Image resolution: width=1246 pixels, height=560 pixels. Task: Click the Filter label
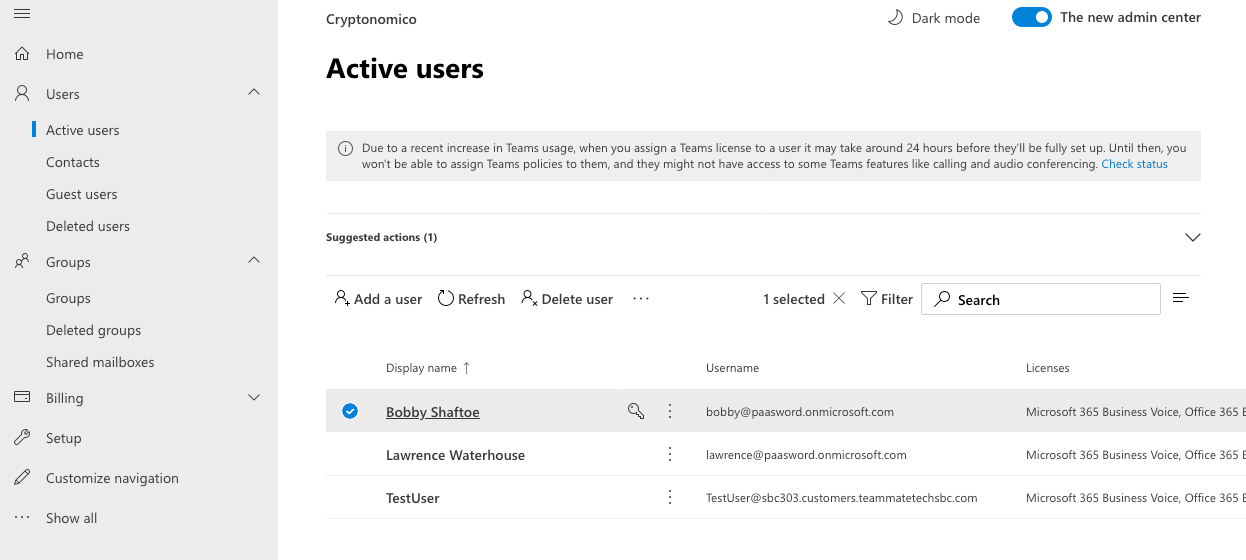[897, 299]
